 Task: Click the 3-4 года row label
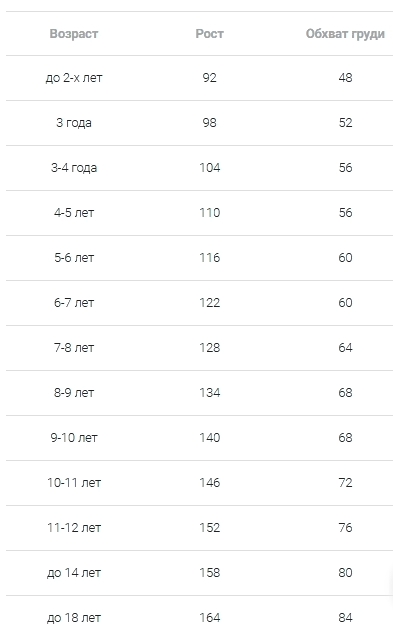(x=74, y=168)
